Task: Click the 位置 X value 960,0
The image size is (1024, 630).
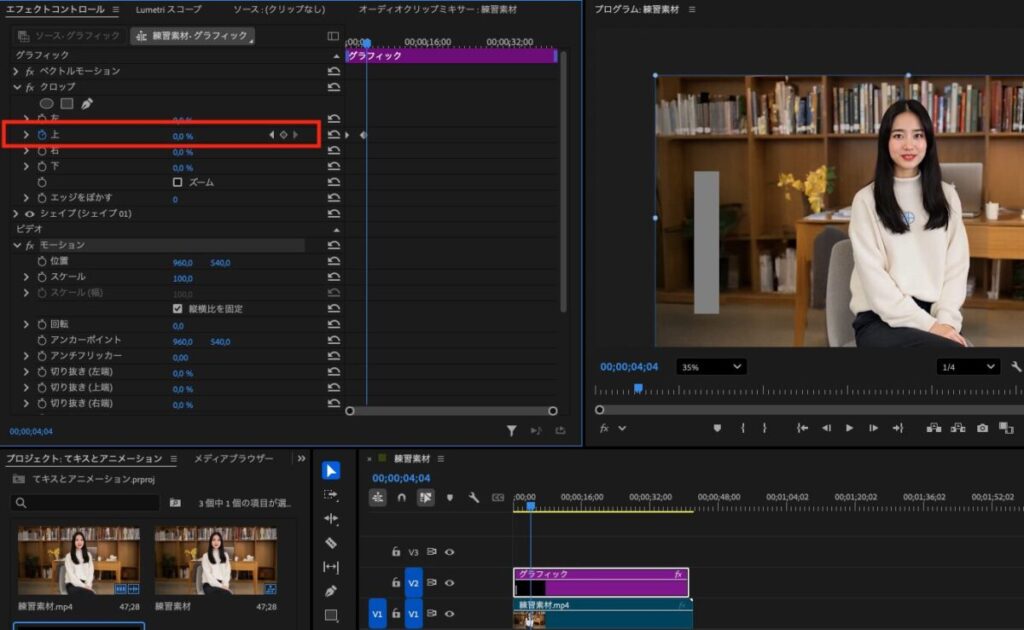Action: point(183,261)
